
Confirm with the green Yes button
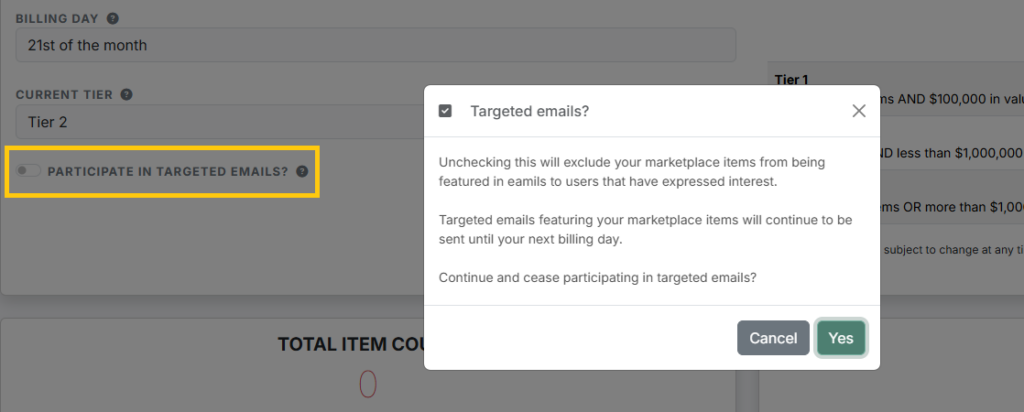pyautogui.click(x=841, y=338)
